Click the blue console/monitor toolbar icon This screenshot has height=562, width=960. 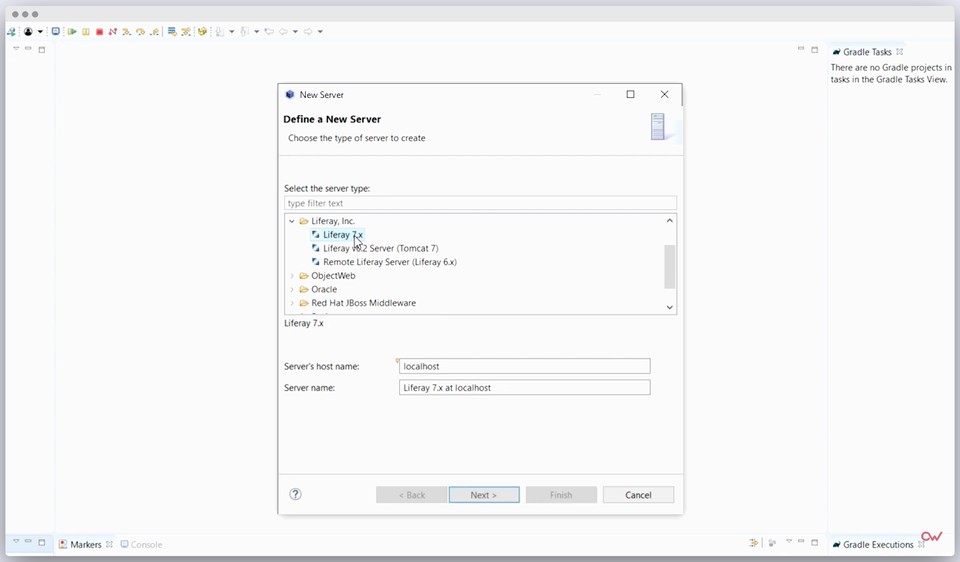[56, 31]
